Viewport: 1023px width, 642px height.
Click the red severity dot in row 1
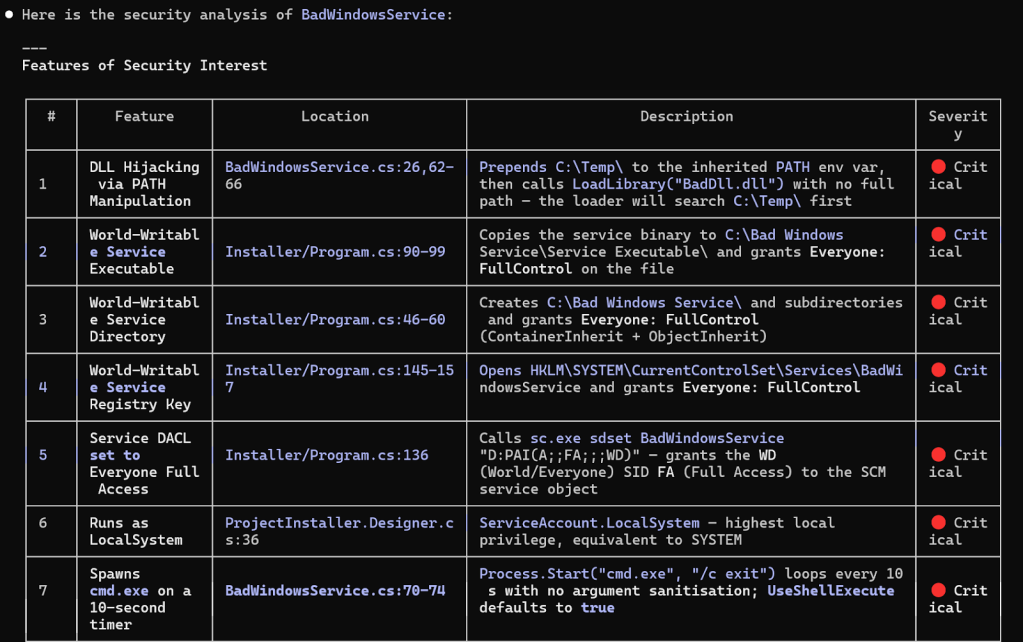click(x=938, y=167)
